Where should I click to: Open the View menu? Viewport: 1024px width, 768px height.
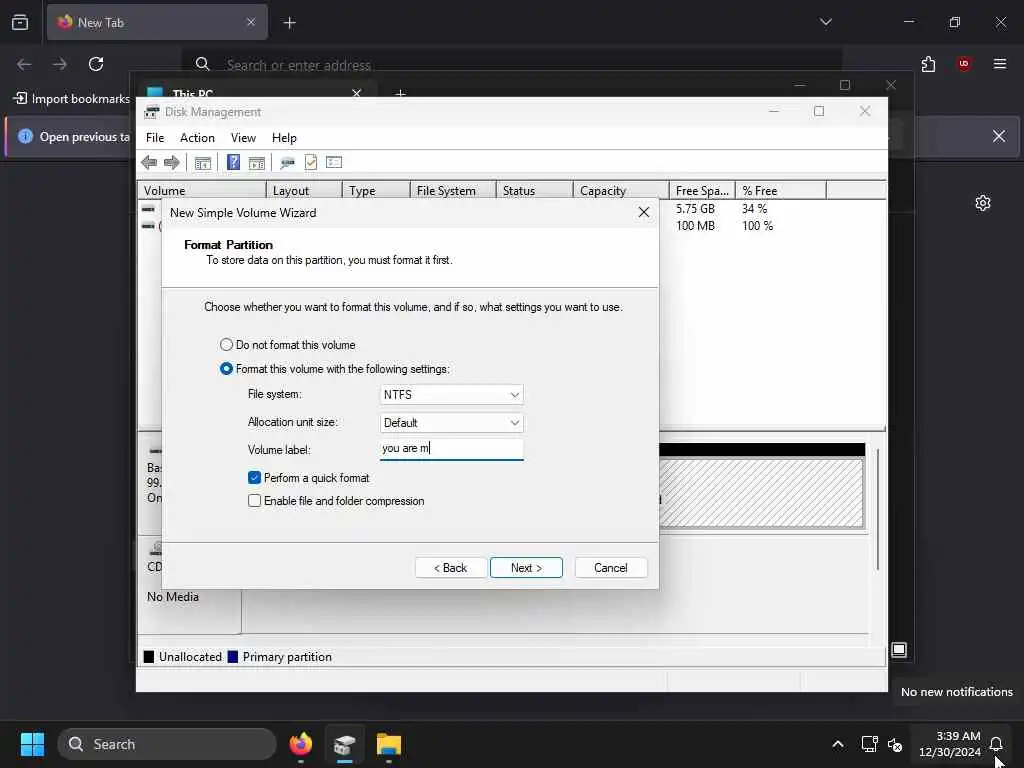[243, 138]
